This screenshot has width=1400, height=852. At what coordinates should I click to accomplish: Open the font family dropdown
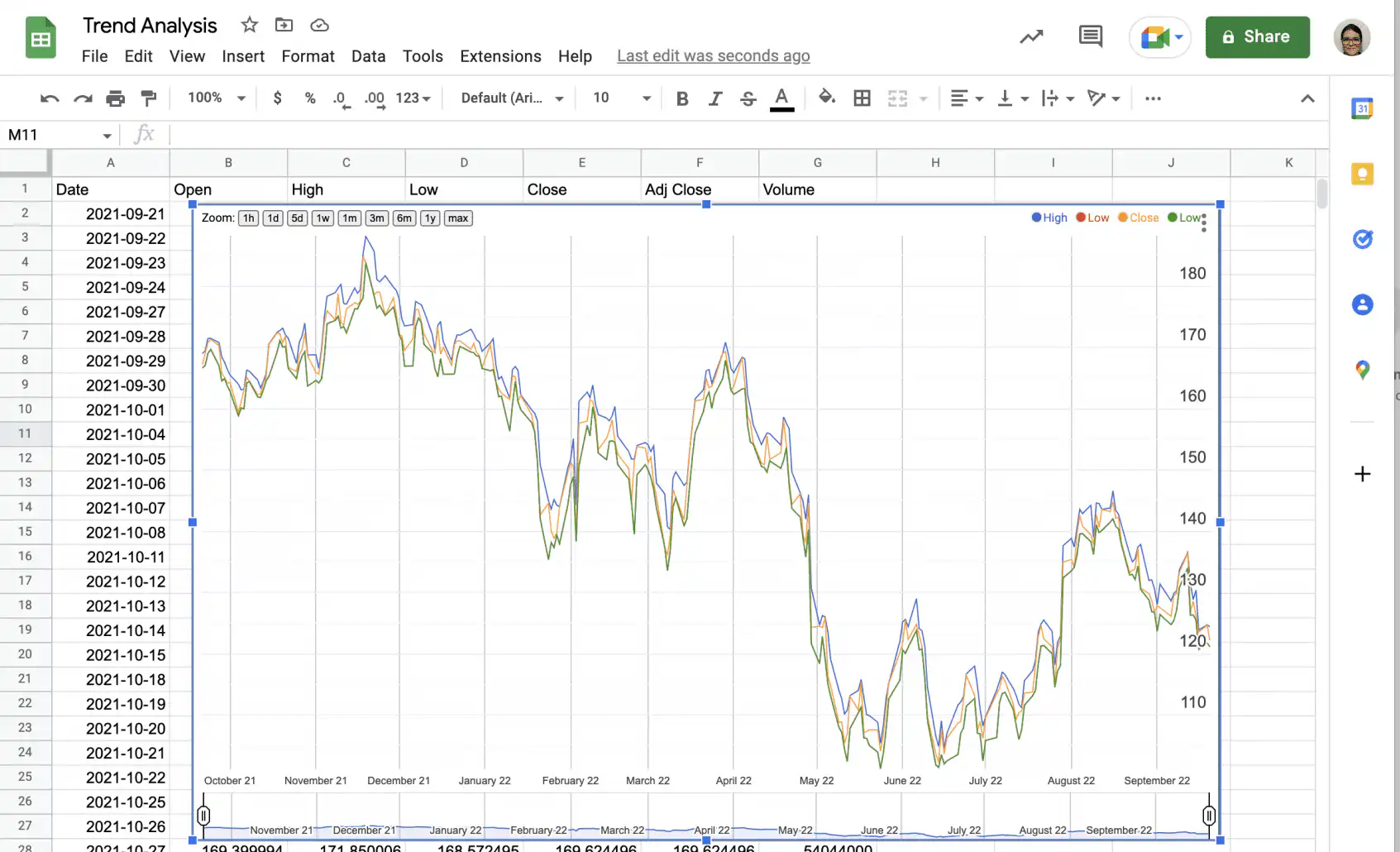pyautogui.click(x=512, y=98)
